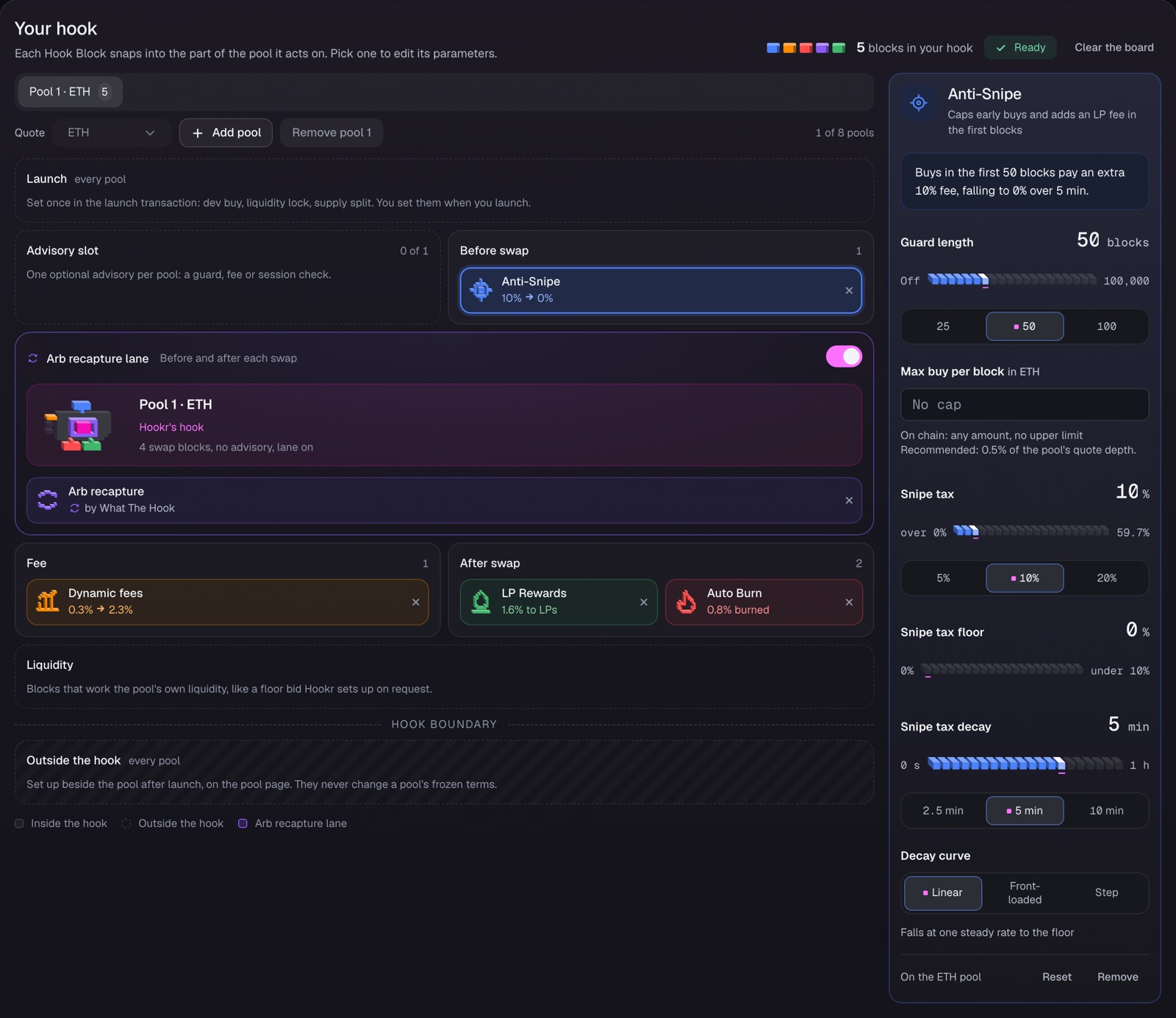Click the Add pool button

point(226,133)
